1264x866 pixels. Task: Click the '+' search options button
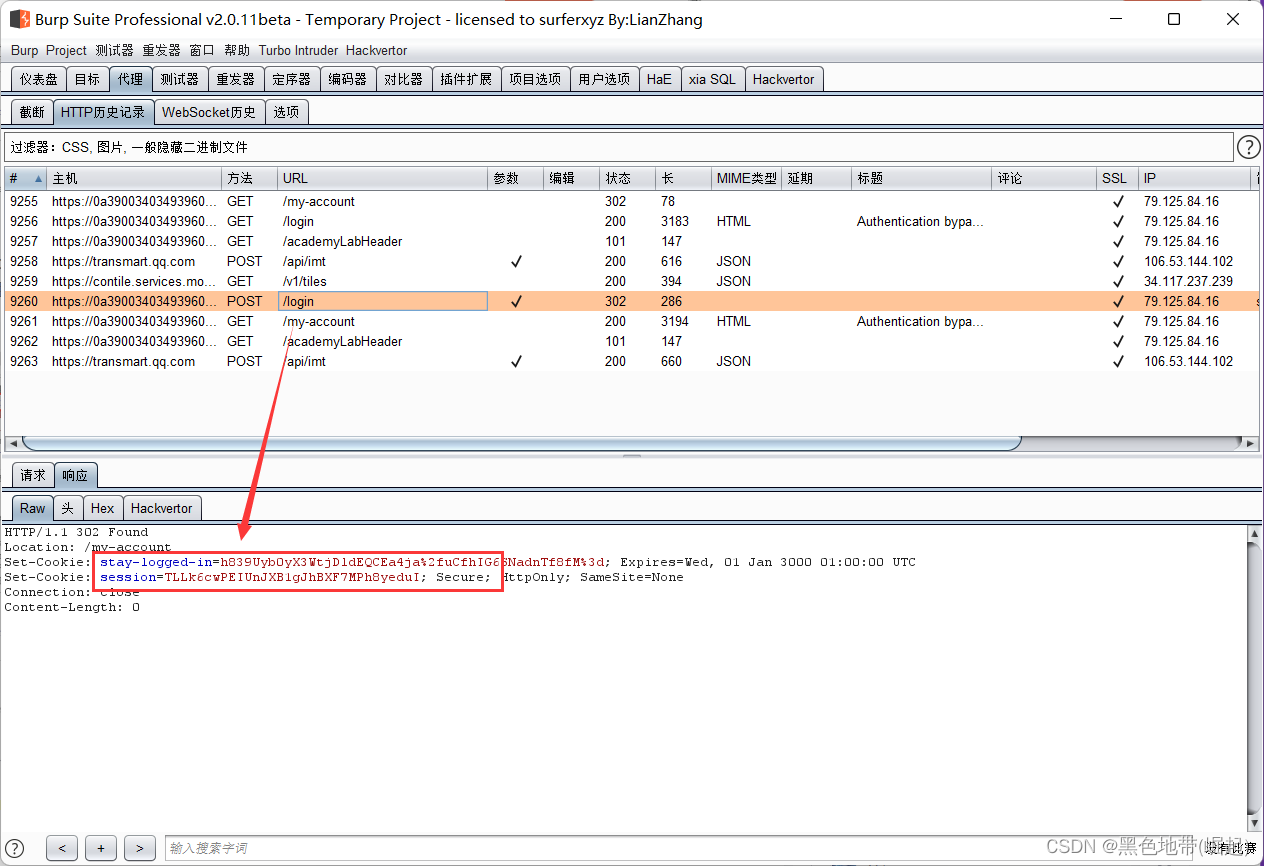tap(101, 848)
